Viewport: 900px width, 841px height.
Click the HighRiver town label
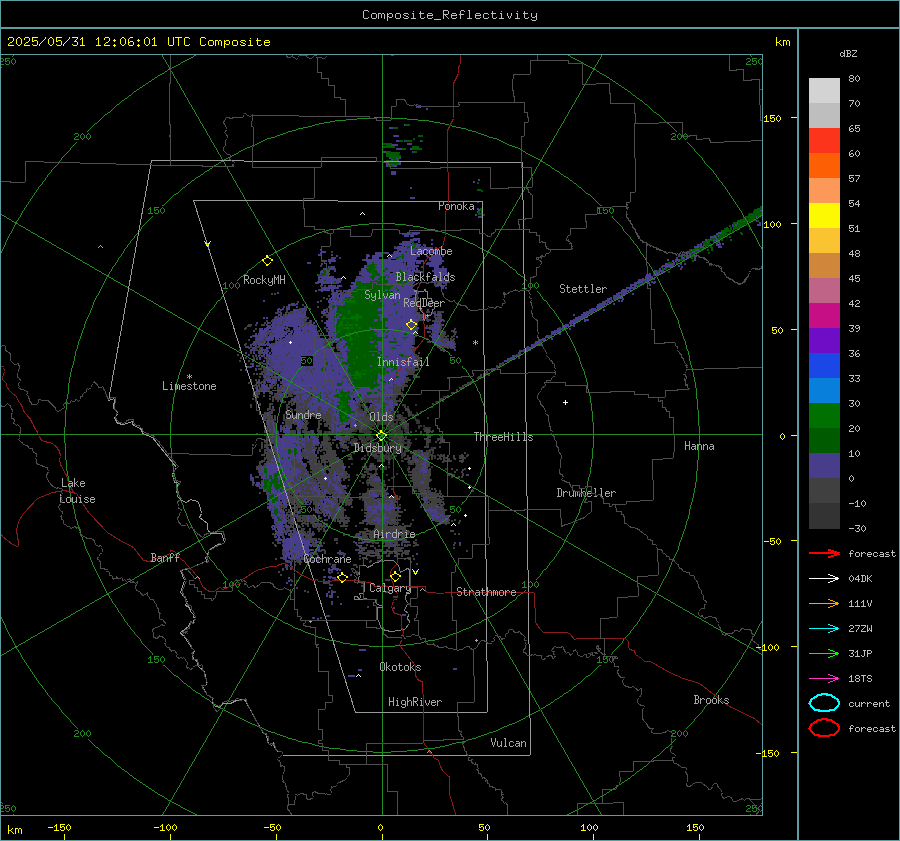point(414,702)
